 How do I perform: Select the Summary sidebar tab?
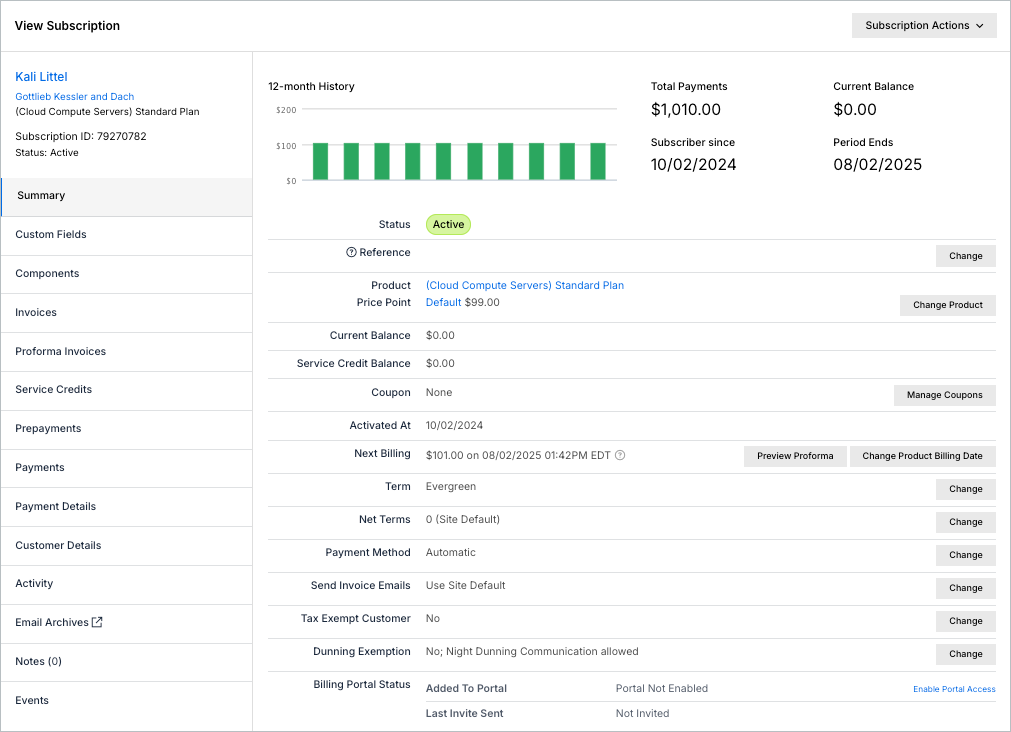point(127,197)
